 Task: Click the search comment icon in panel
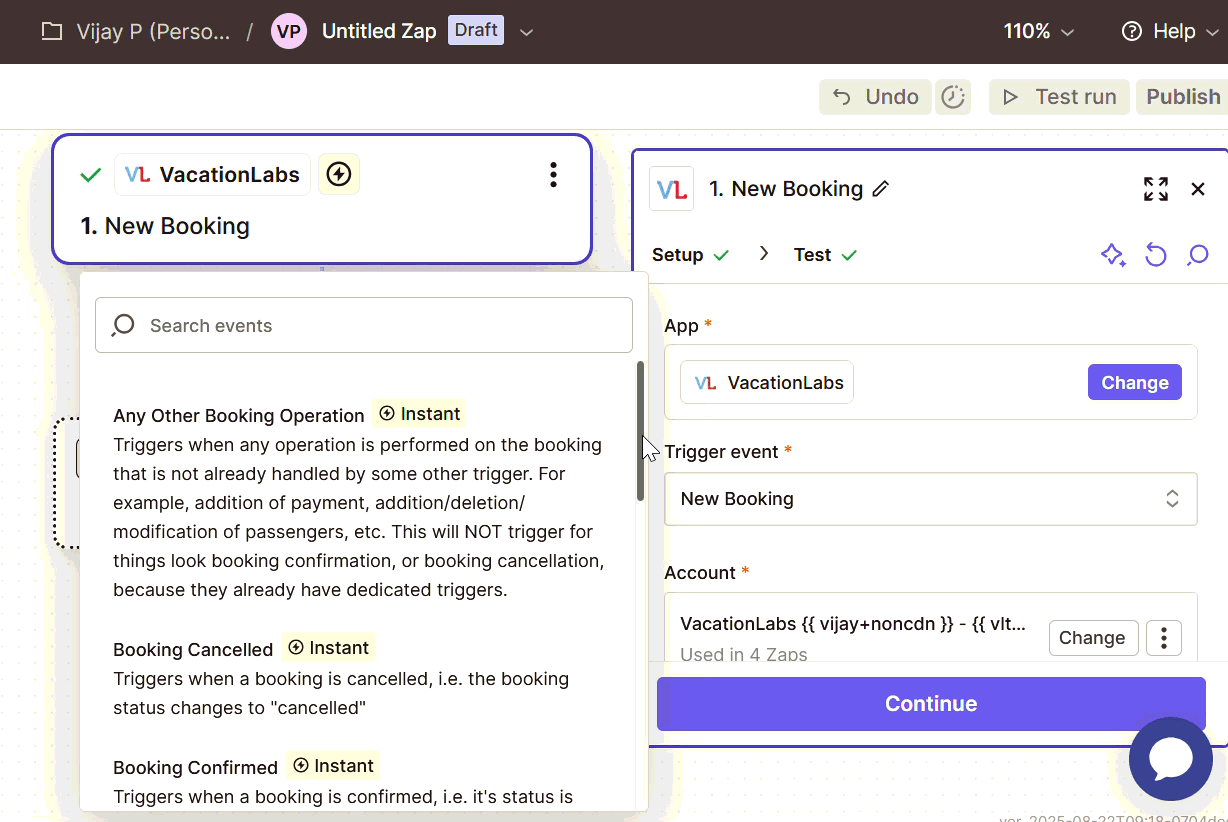pyautogui.click(x=1197, y=255)
